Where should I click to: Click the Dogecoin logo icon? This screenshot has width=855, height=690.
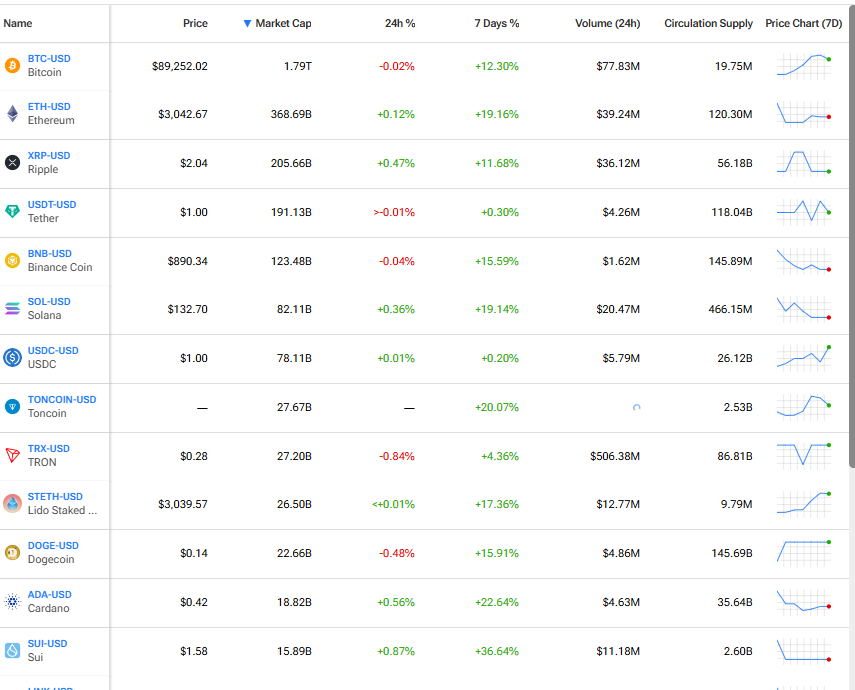(x=12, y=553)
